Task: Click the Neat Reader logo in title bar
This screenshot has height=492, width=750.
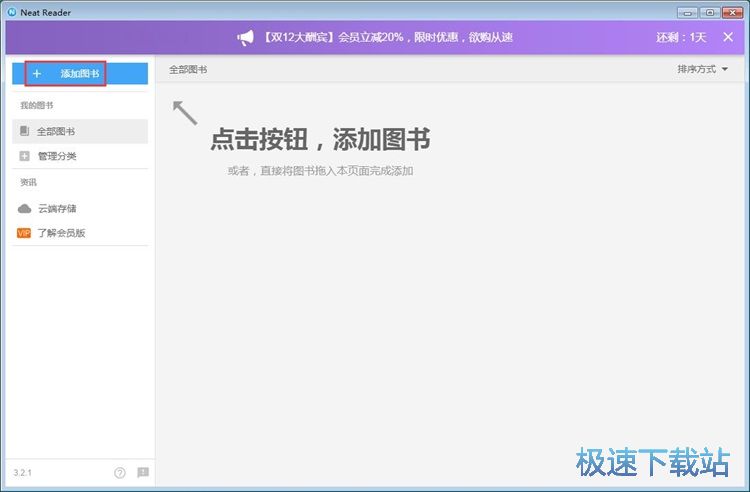Action: [11, 11]
